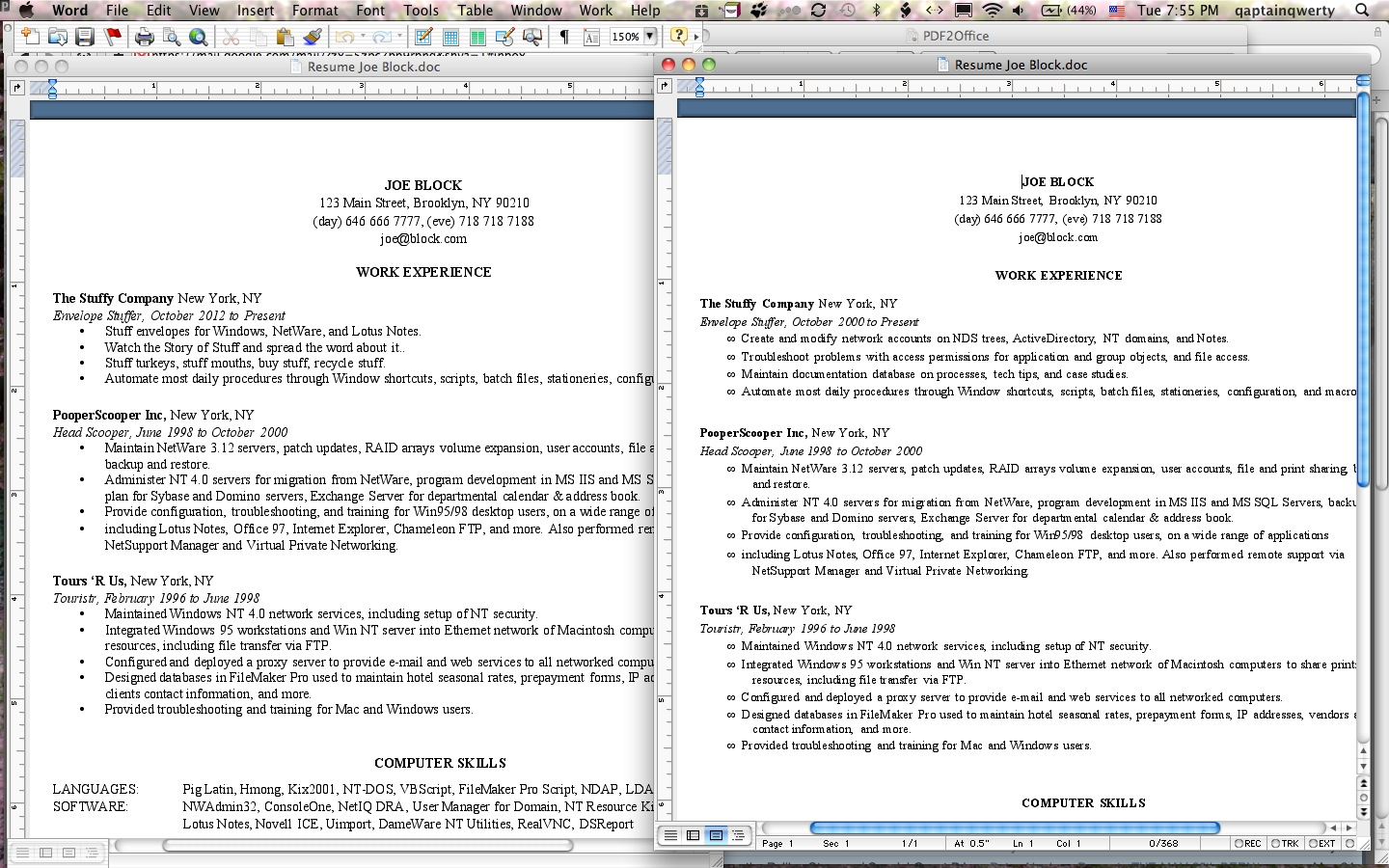Open the Office Help question mark icon
Image resolution: width=1389 pixels, height=868 pixels.
tap(679, 37)
